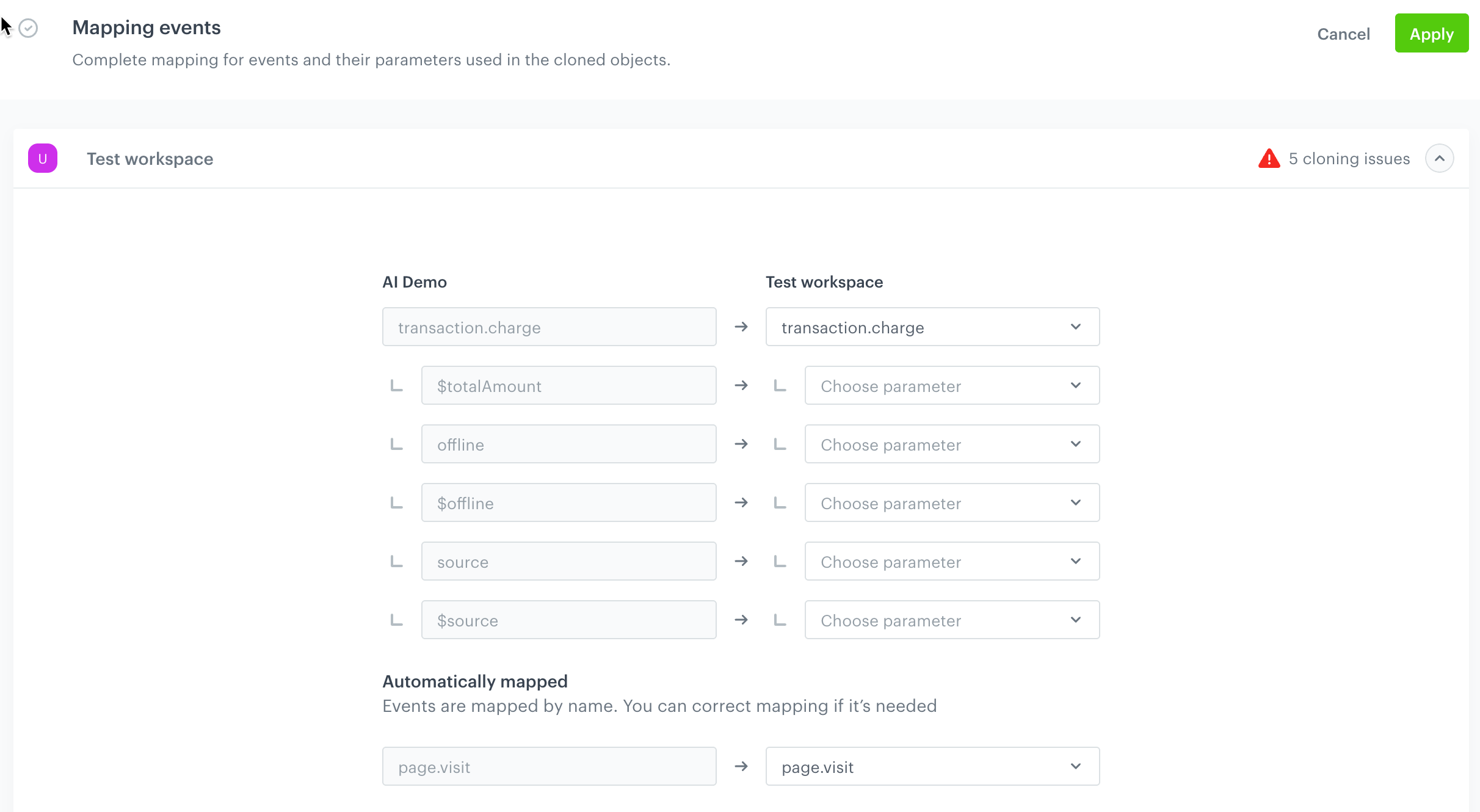Viewport: 1480px width, 812px height.
Task: Click the source transaction.charge field
Action: (549, 327)
